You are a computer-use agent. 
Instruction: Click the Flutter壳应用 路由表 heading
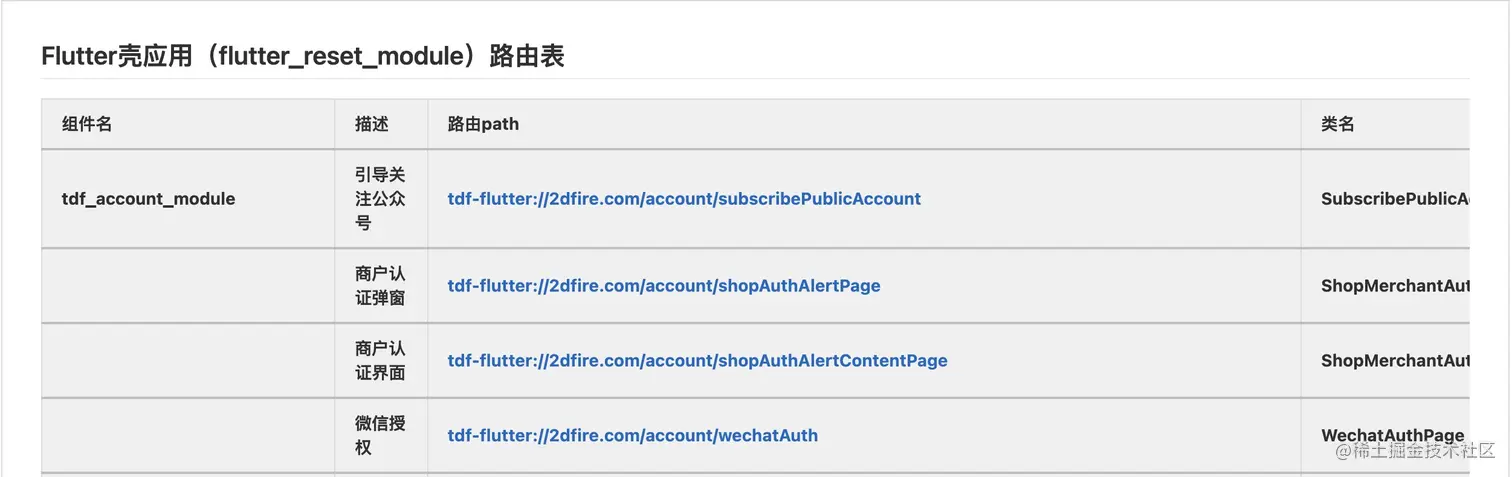click(x=303, y=56)
